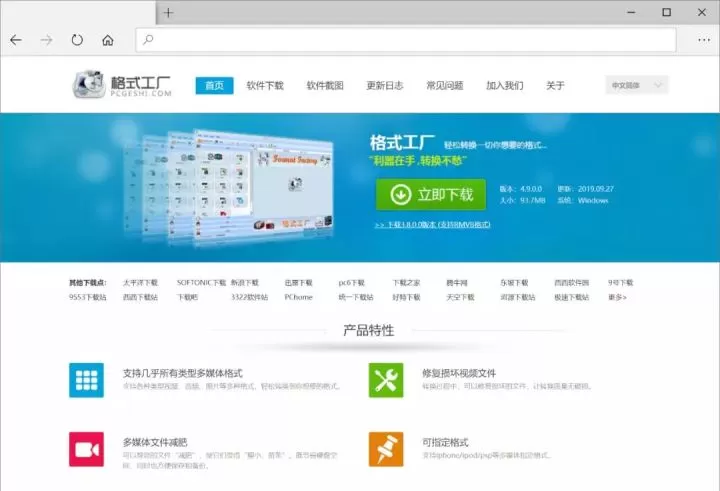Open the 统一下载站 mirror link
This screenshot has width=720, height=491.
pyautogui.click(x=356, y=297)
